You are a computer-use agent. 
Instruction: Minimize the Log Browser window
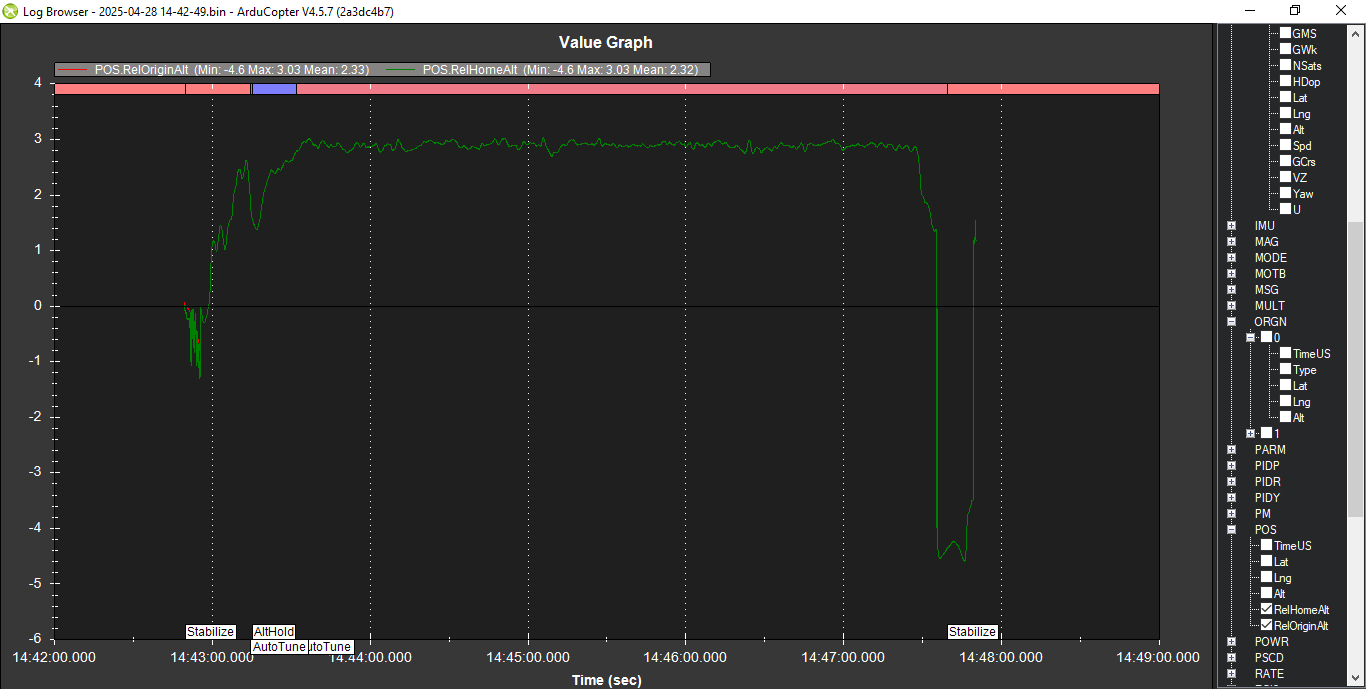coord(1249,10)
